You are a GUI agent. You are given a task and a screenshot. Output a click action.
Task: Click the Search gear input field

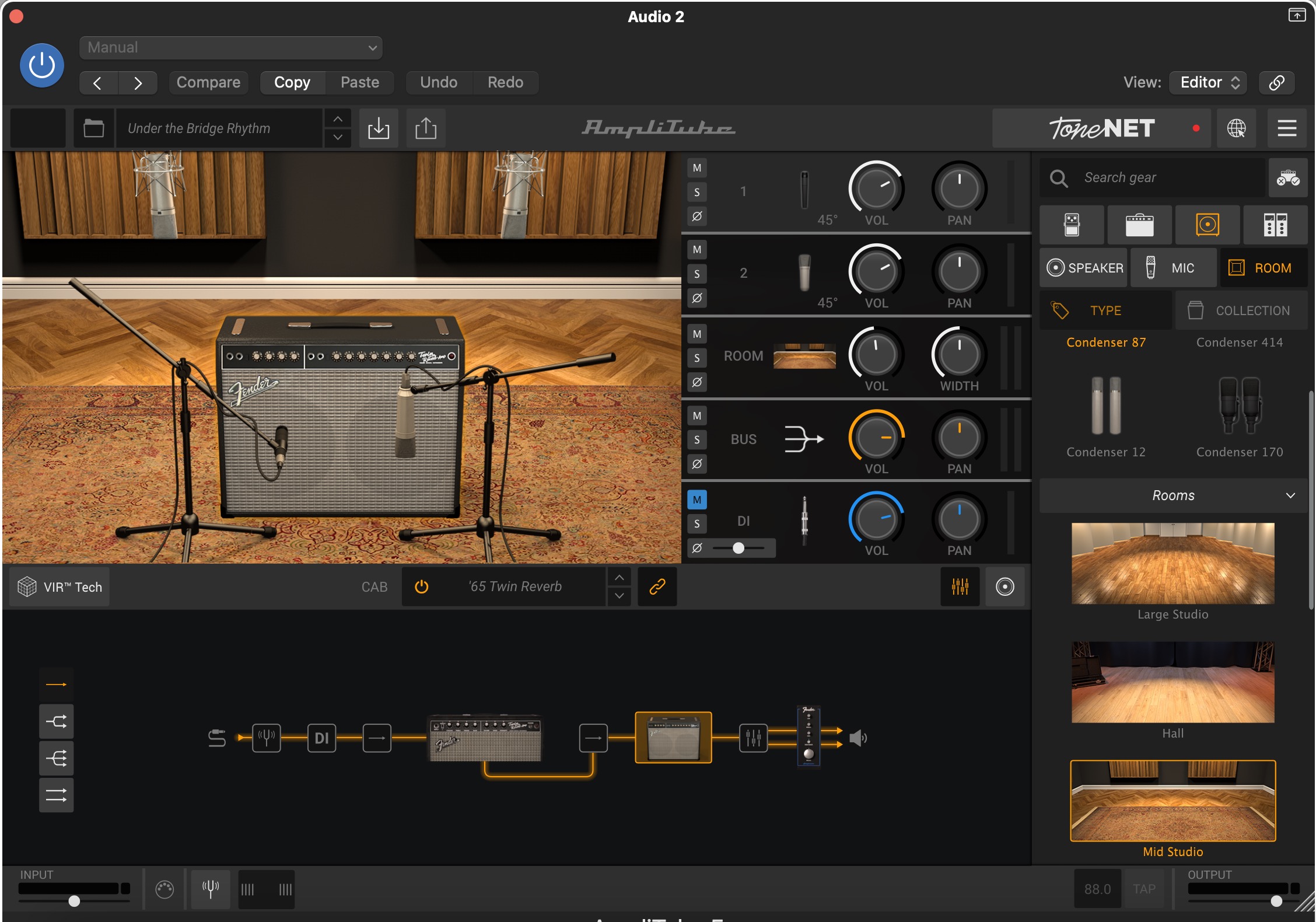[x=1154, y=177]
